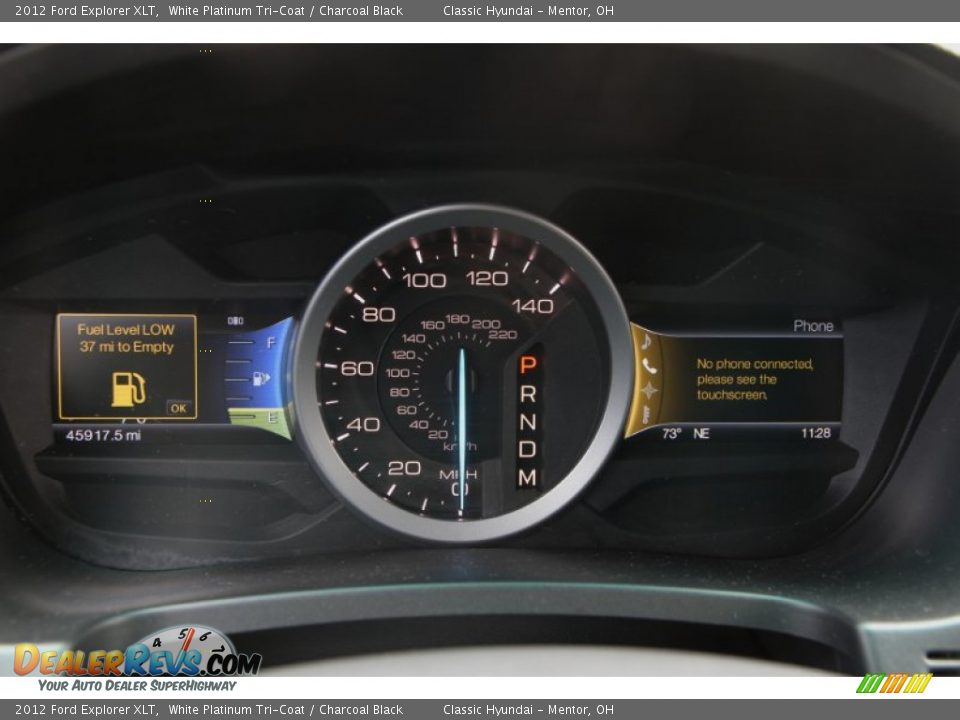Click the small icon above fuel gauge
Screen dimensions: 960x720
coord(236,321)
